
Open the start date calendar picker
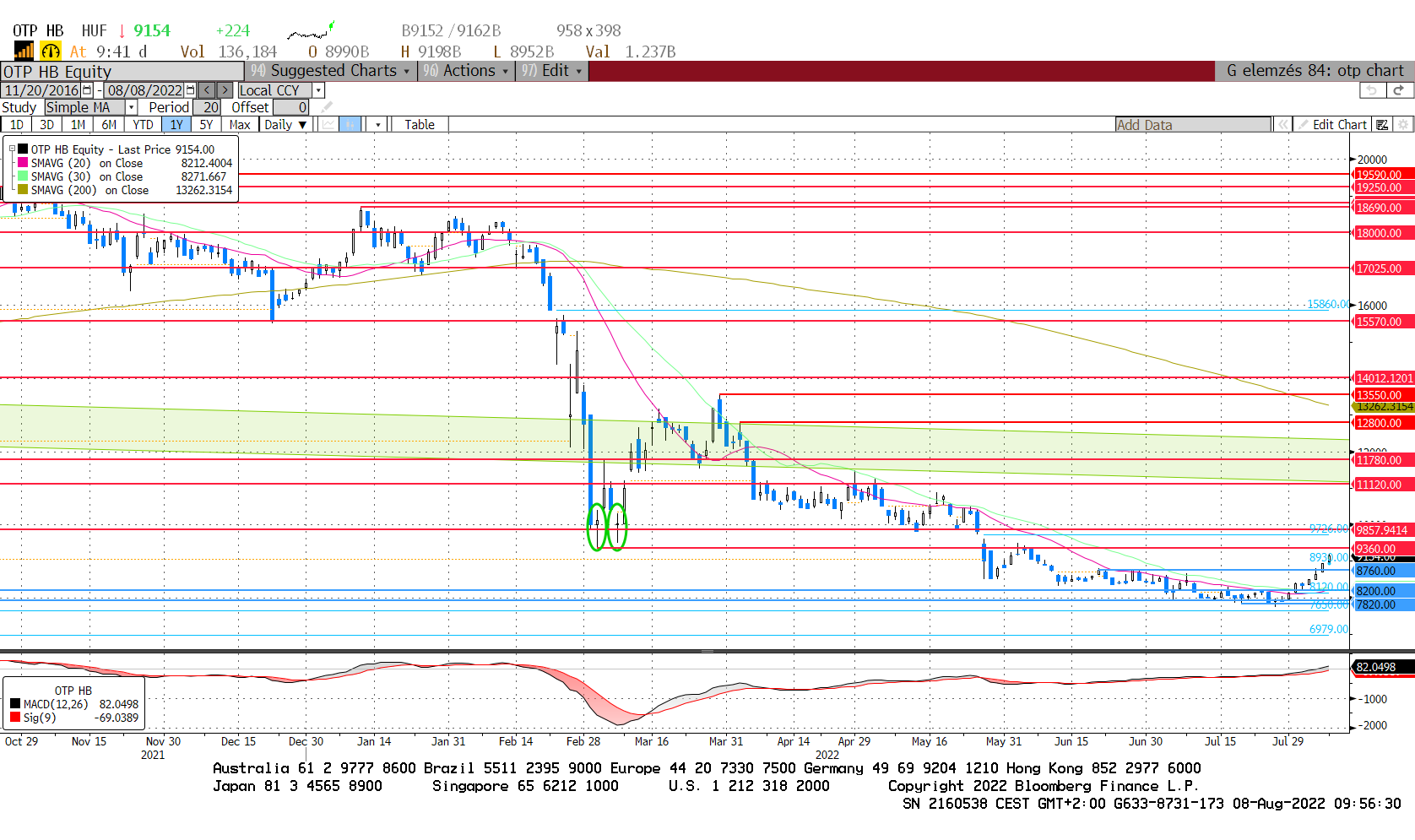[x=87, y=90]
